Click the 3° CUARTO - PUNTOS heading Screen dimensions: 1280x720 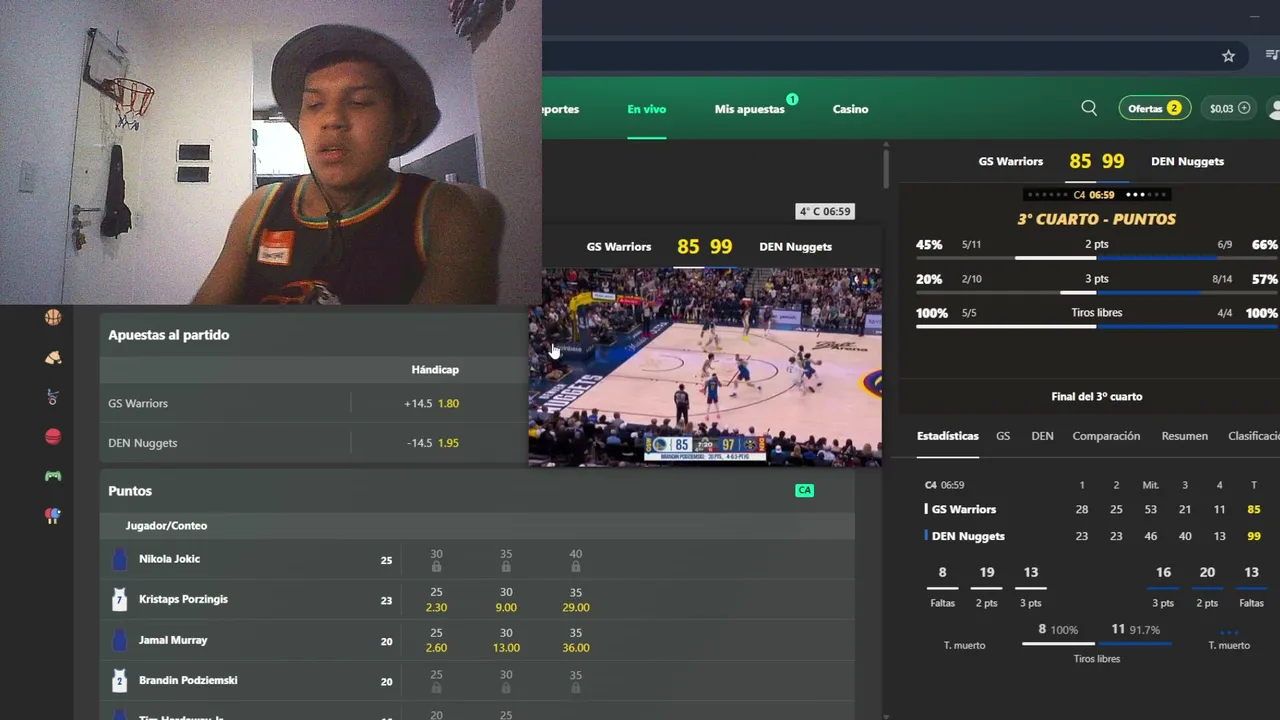coord(1097,219)
